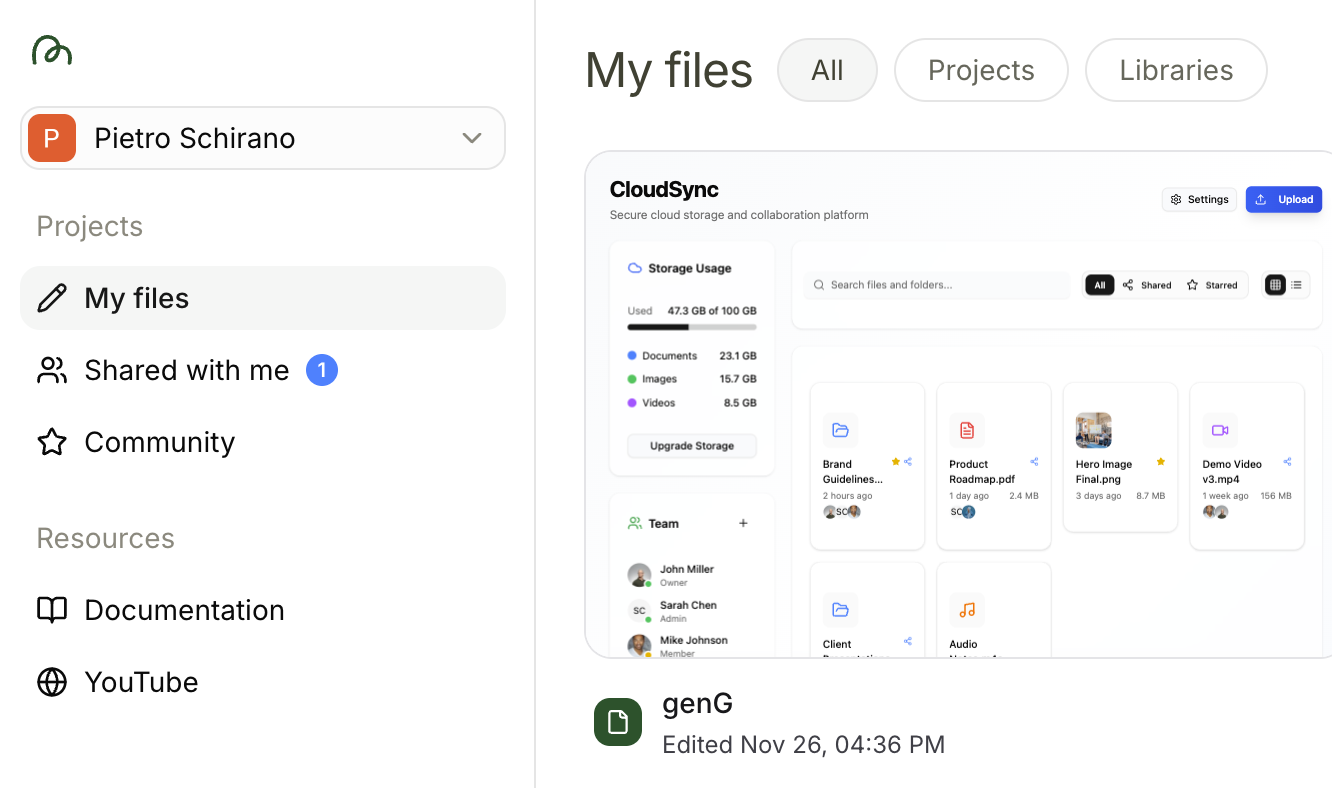Switch to the Projects tab
The width and height of the screenshot is (1332, 788).
[x=980, y=70]
